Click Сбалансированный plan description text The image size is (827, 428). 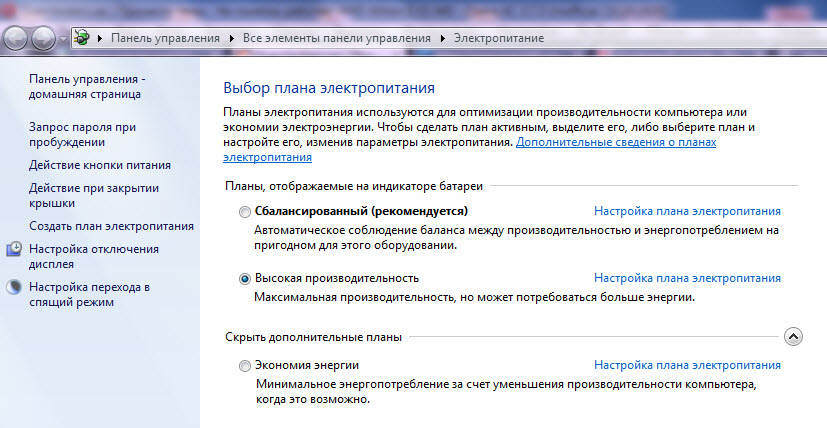click(x=516, y=238)
